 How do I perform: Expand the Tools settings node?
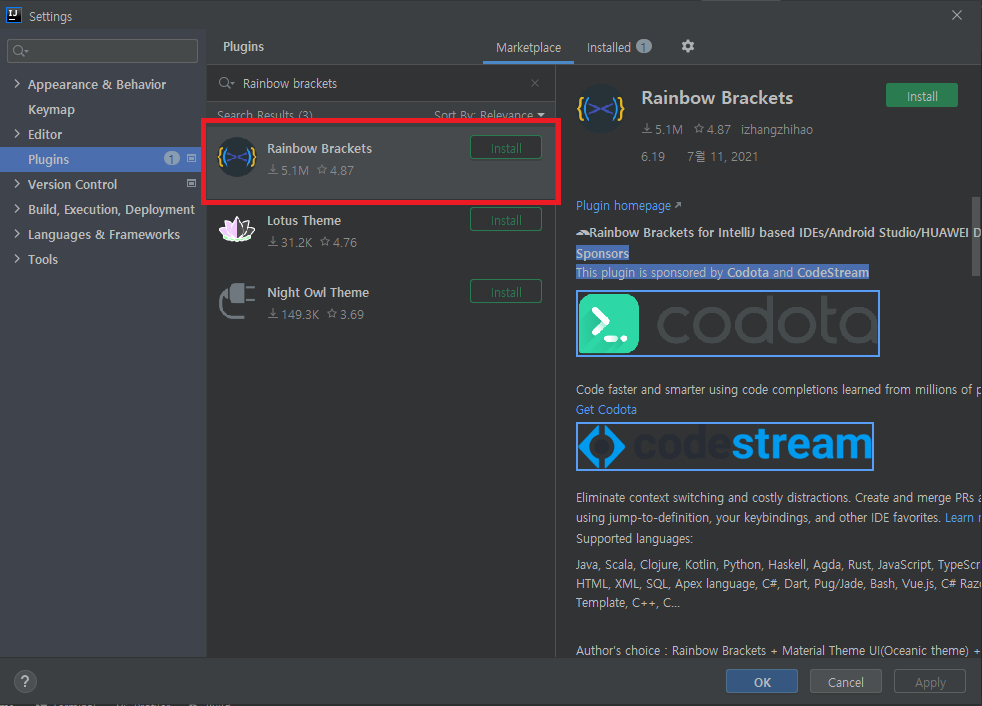17,259
